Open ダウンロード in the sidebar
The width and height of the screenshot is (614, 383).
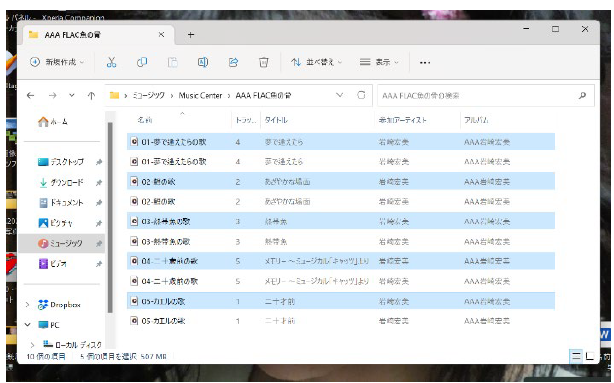(61, 182)
